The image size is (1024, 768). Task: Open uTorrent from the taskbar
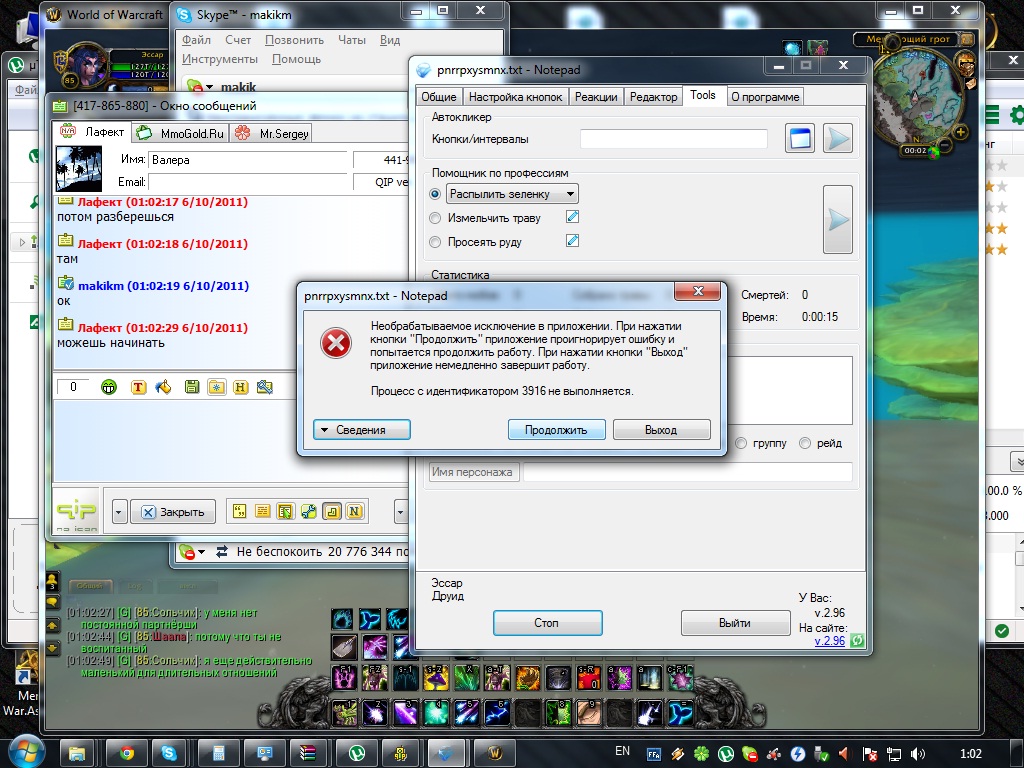(x=357, y=754)
